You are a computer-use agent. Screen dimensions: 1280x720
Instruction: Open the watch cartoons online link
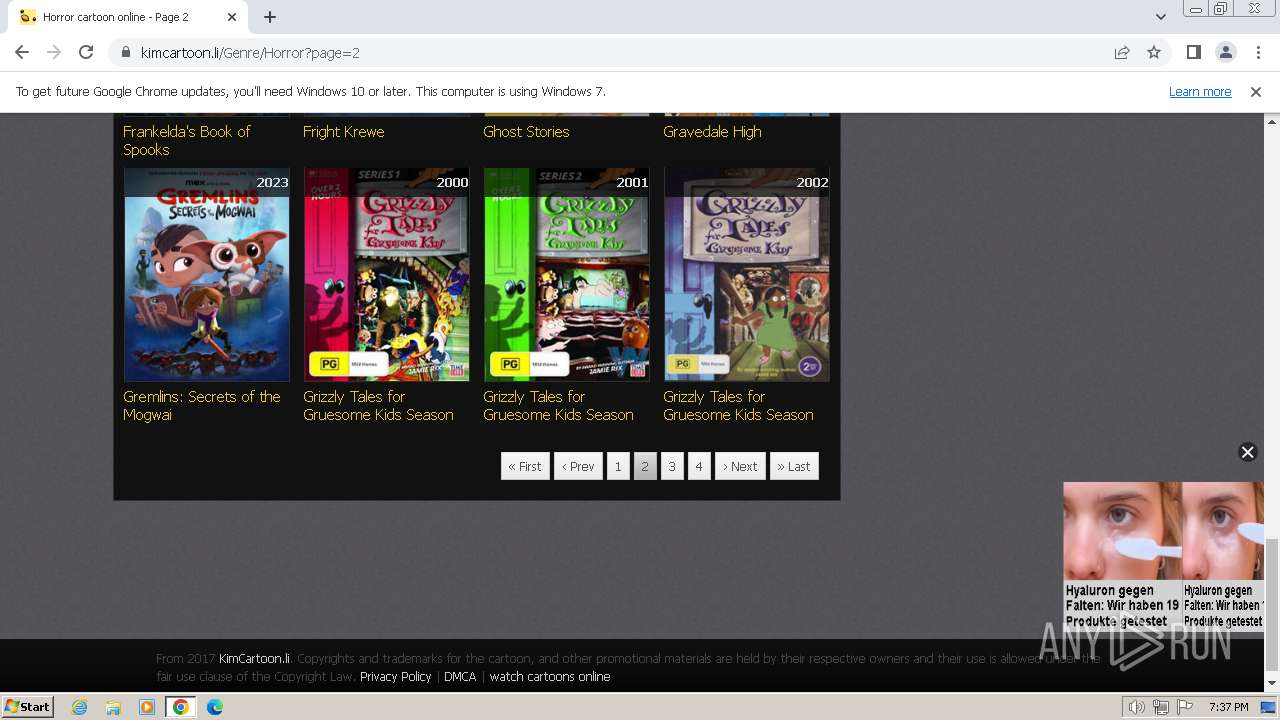pyautogui.click(x=550, y=676)
